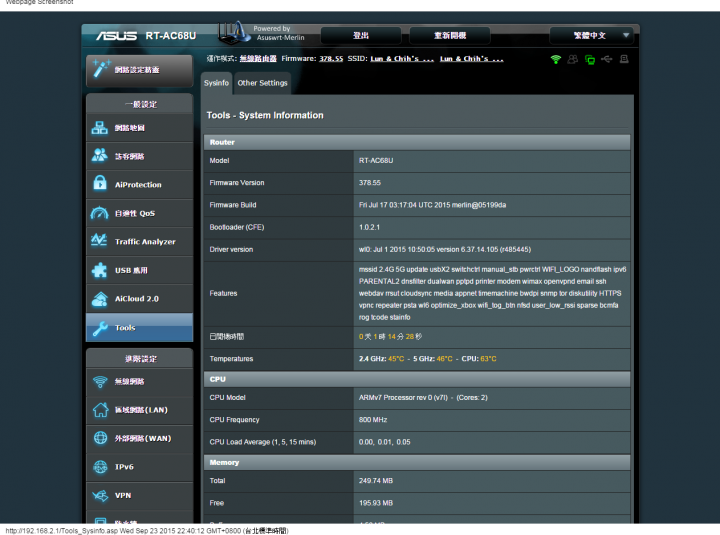The image size is (720, 535).
Task: Click the Powered by Asuswrt-Merlin text
Action: pos(279,33)
